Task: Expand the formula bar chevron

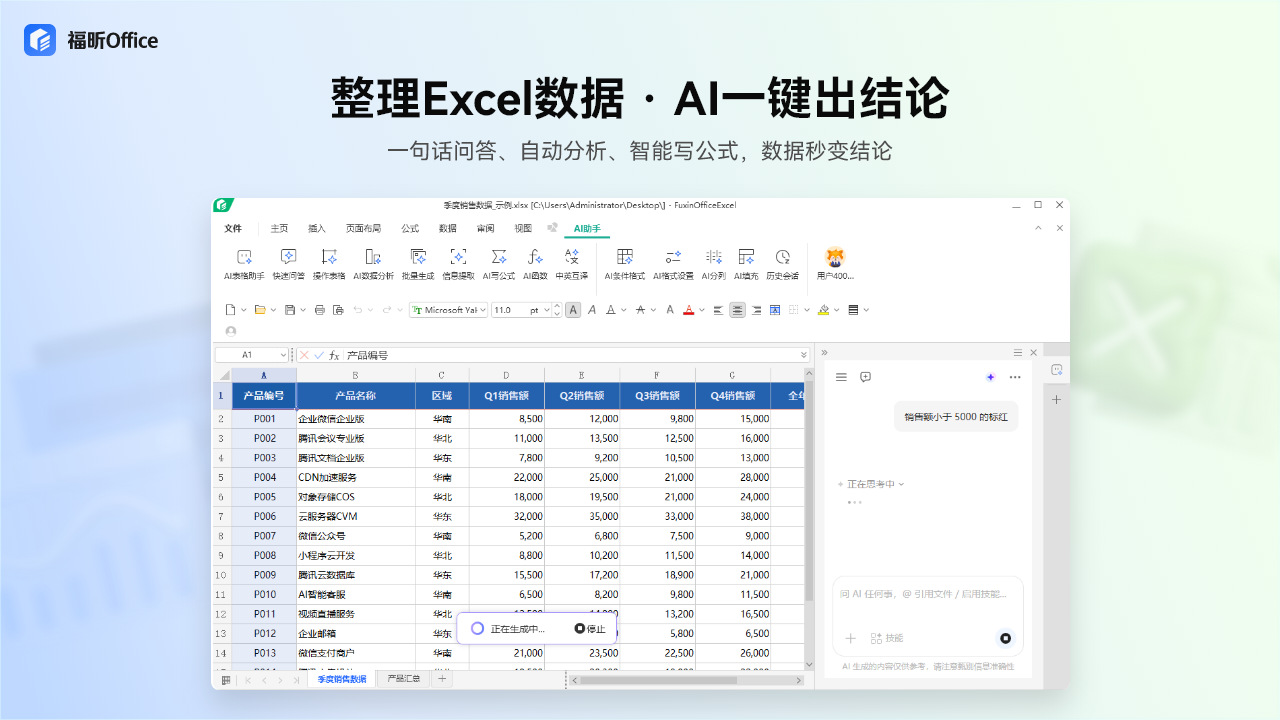Action: pos(804,355)
